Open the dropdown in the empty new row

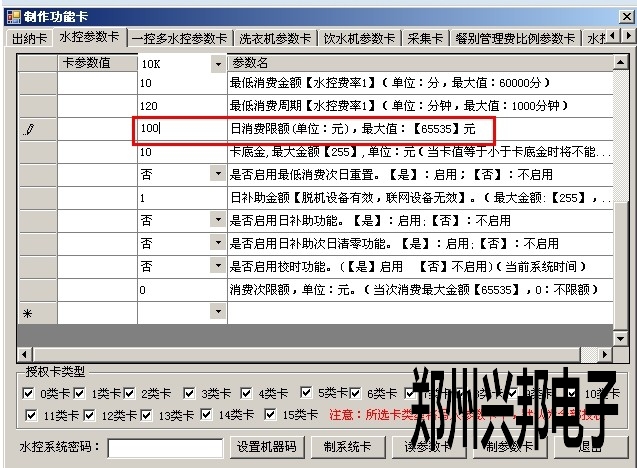[218, 312]
